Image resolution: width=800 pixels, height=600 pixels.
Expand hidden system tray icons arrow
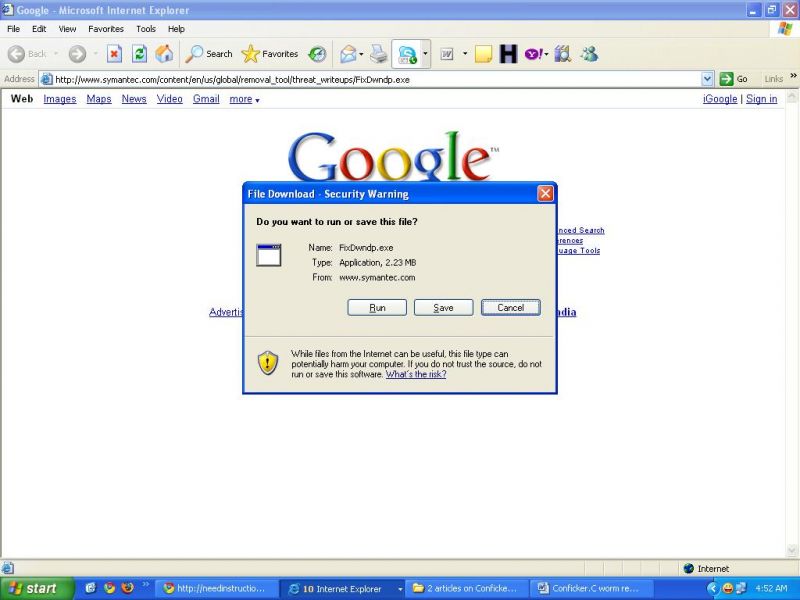pos(713,588)
